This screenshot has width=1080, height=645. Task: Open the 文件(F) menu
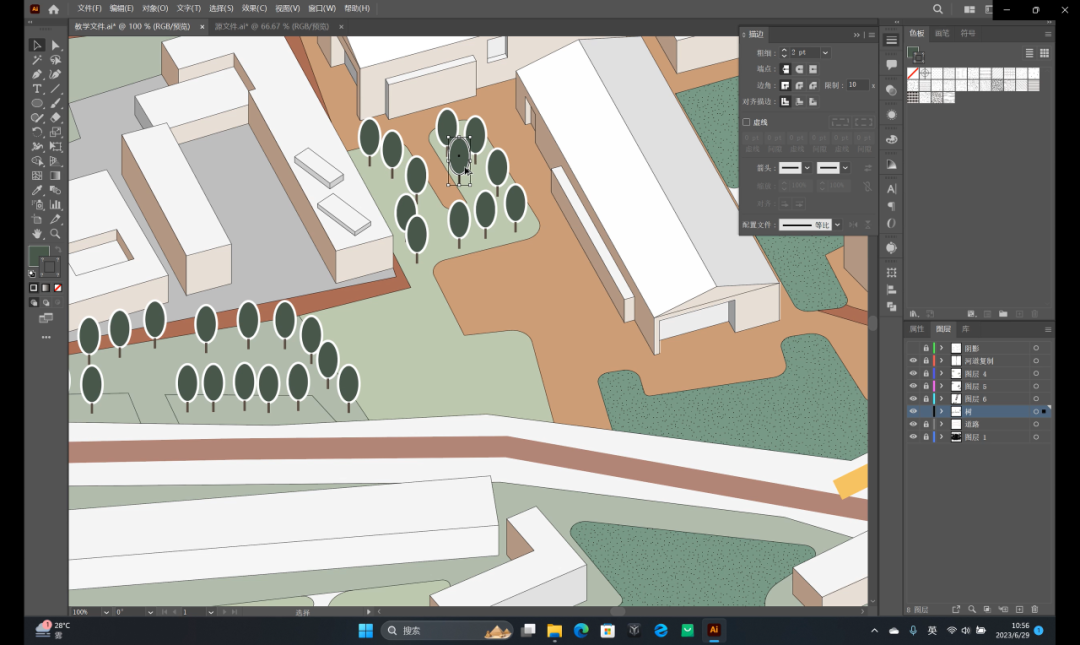tap(90, 8)
